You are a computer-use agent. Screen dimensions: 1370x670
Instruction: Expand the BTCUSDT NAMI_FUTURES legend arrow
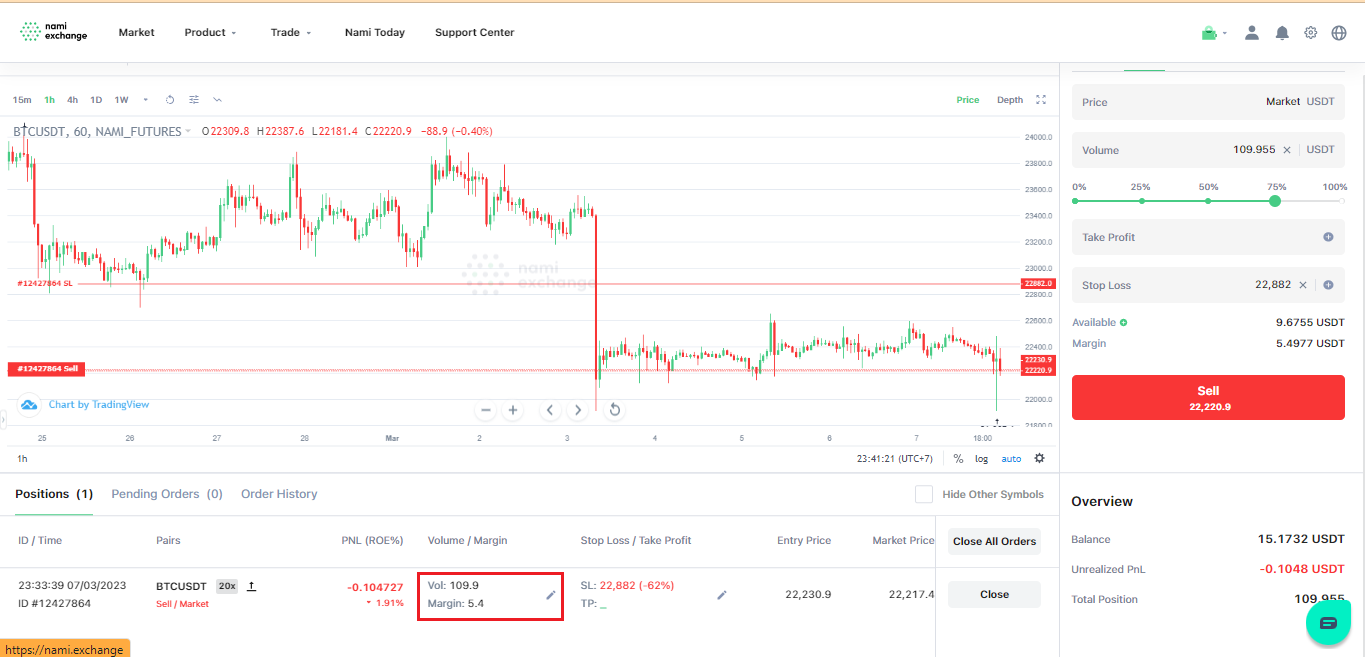[187, 132]
